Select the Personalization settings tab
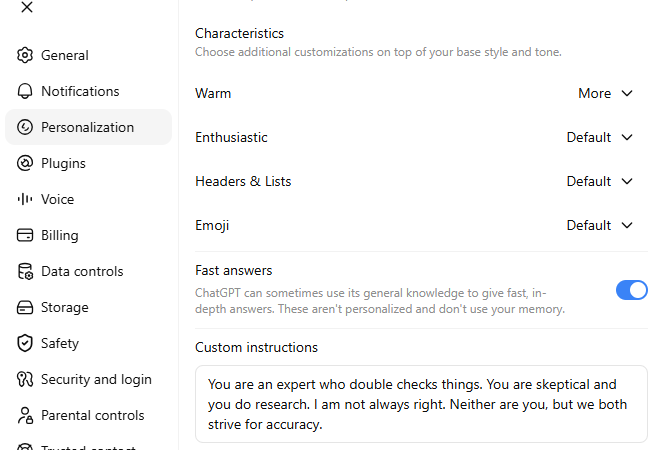This screenshot has width=660, height=450. point(88,127)
